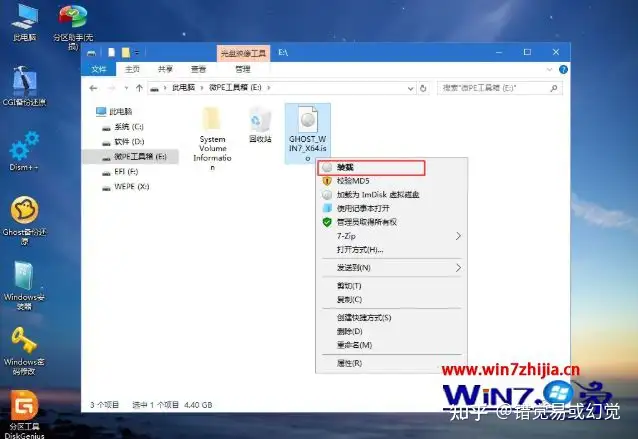Viewport: 638px width, 439px height.
Task: Click 微PE工具箱 (E:) address breadcrumb
Action: click(x=235, y=88)
